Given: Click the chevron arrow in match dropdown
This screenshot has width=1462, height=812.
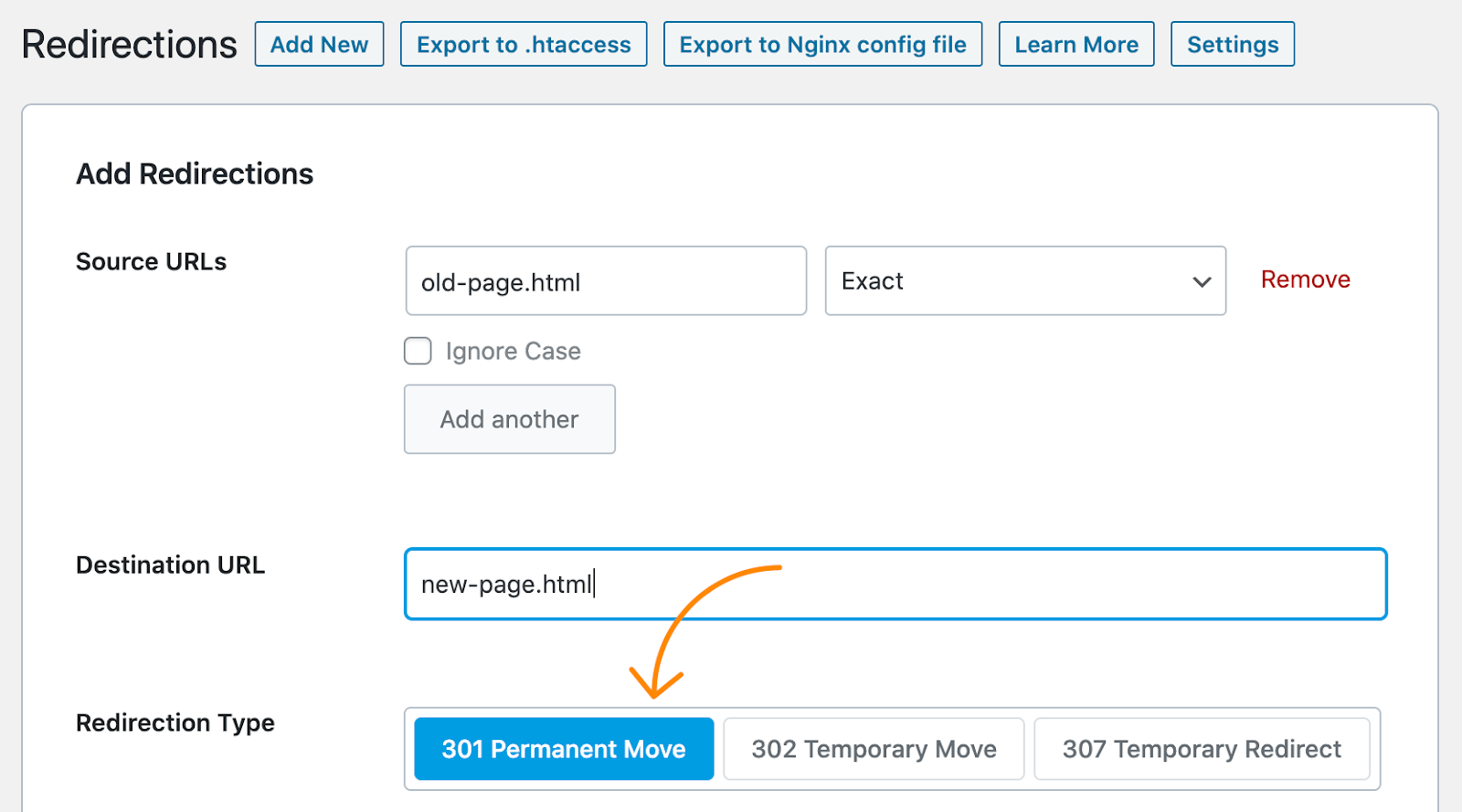Looking at the screenshot, I should point(1202,282).
